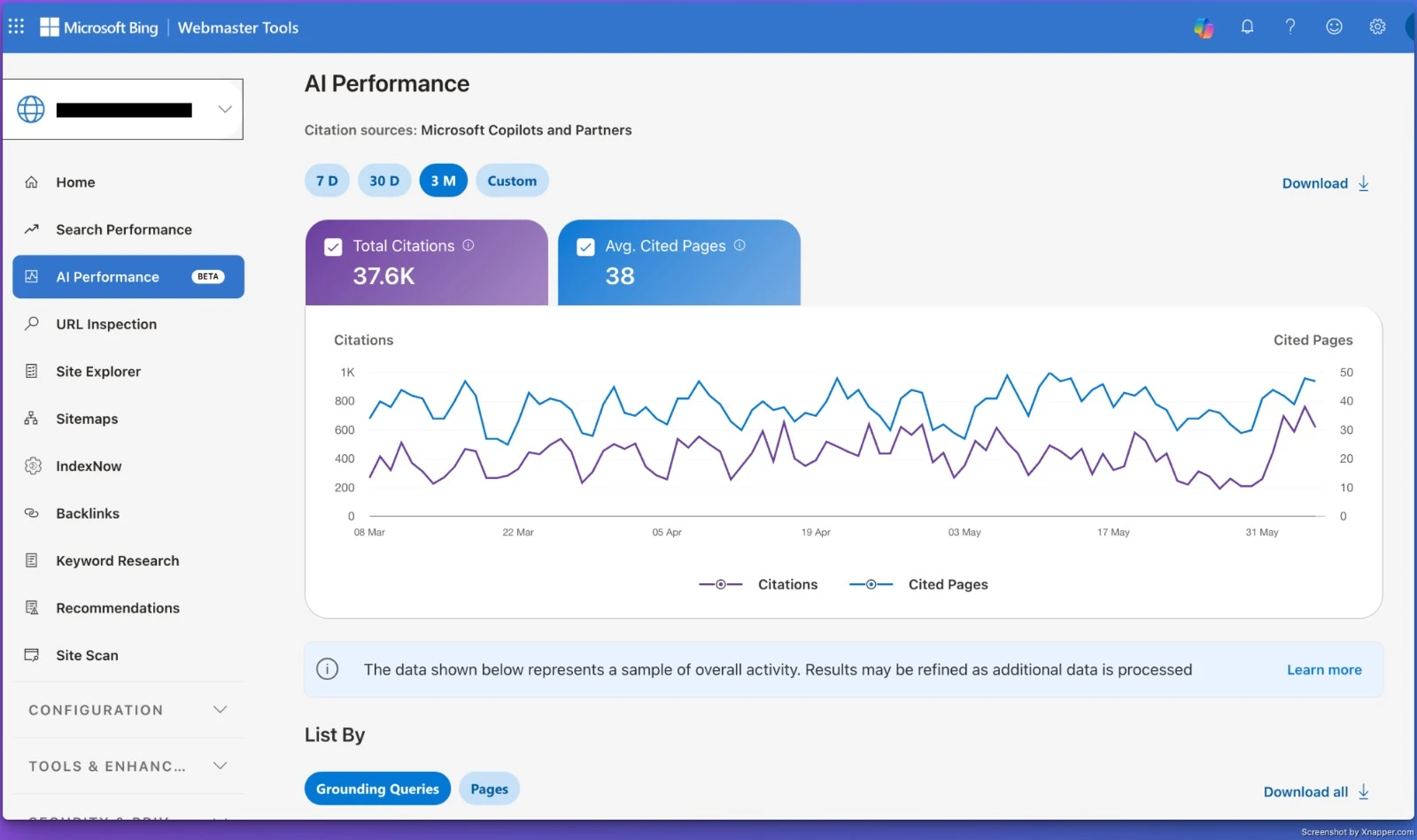Select the 30 D date range

[x=384, y=181]
